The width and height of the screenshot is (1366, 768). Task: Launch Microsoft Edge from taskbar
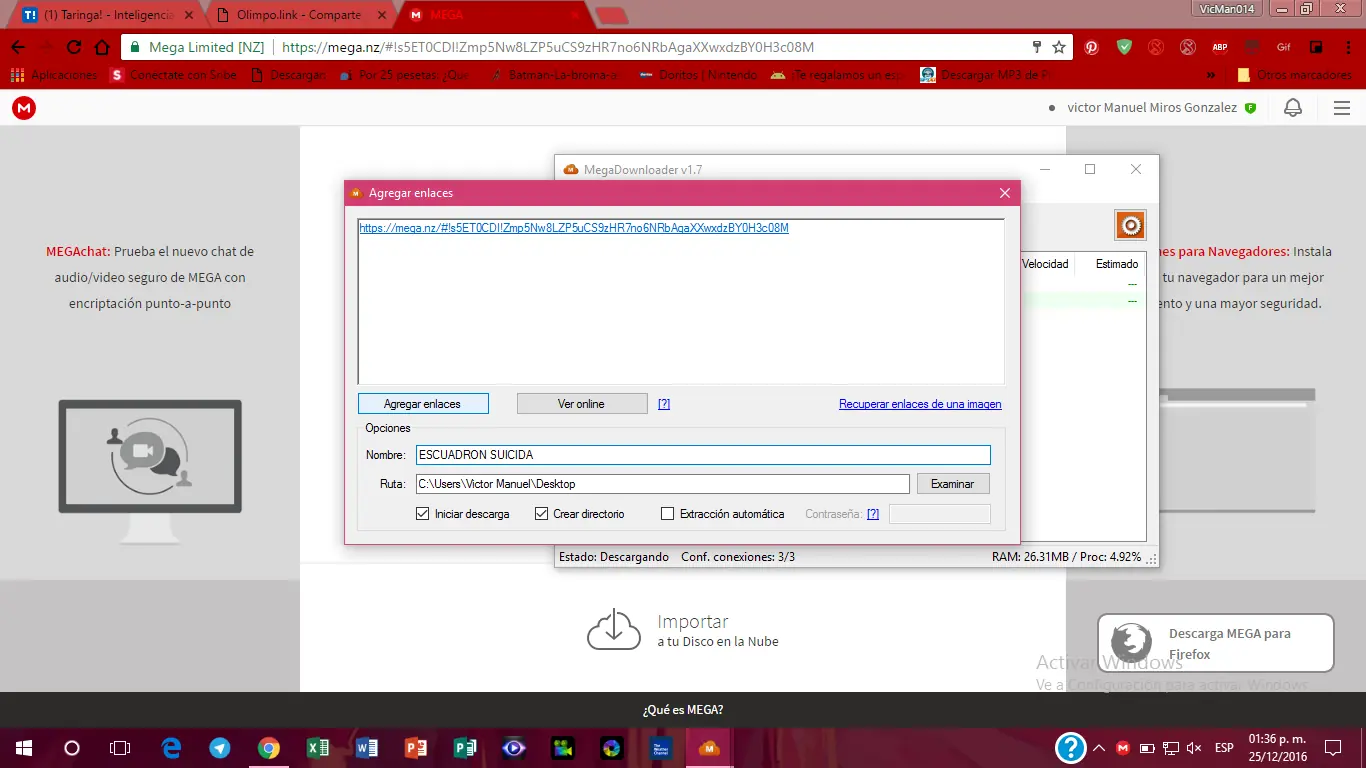171,747
